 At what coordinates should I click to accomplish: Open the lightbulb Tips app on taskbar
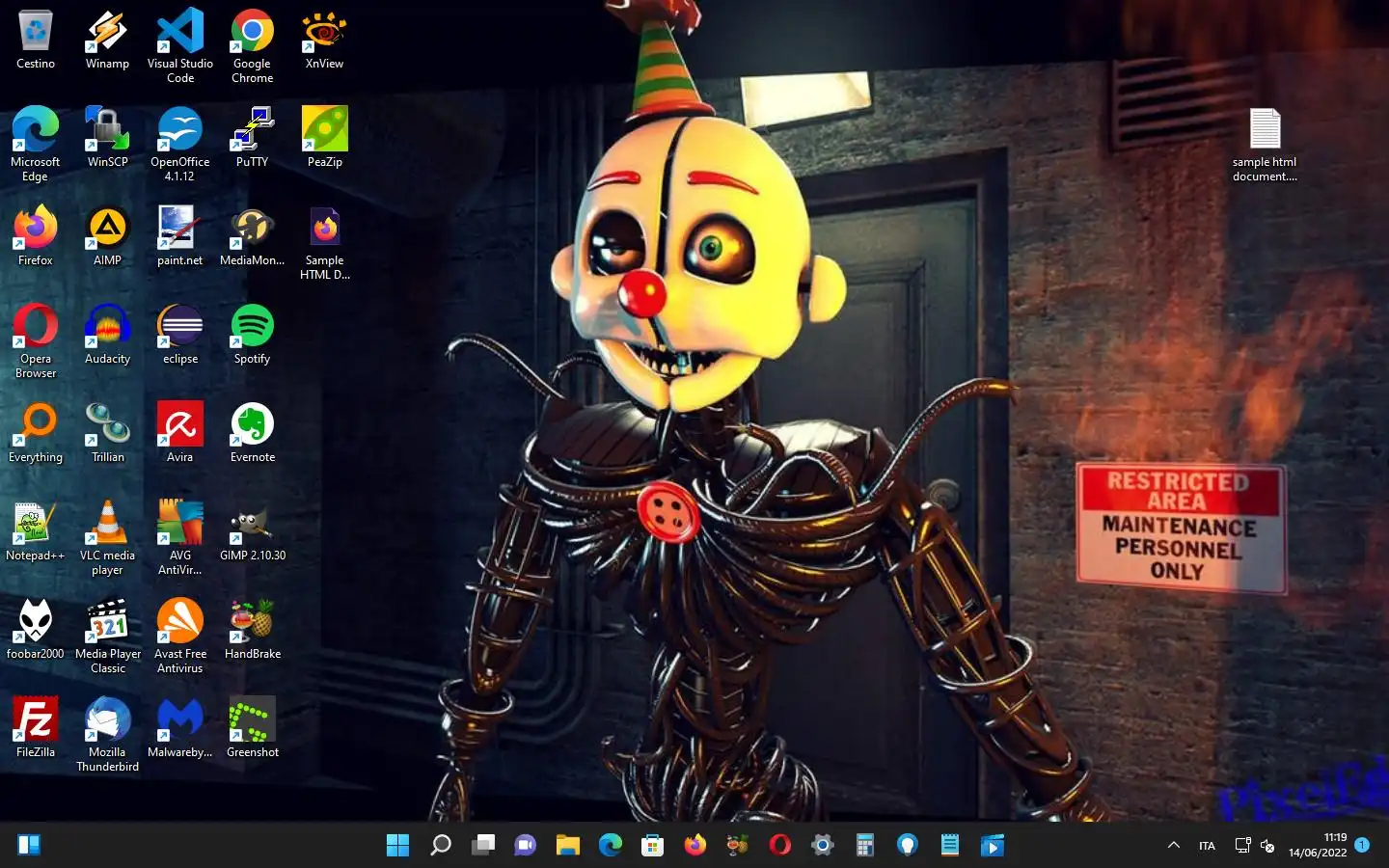point(907,846)
